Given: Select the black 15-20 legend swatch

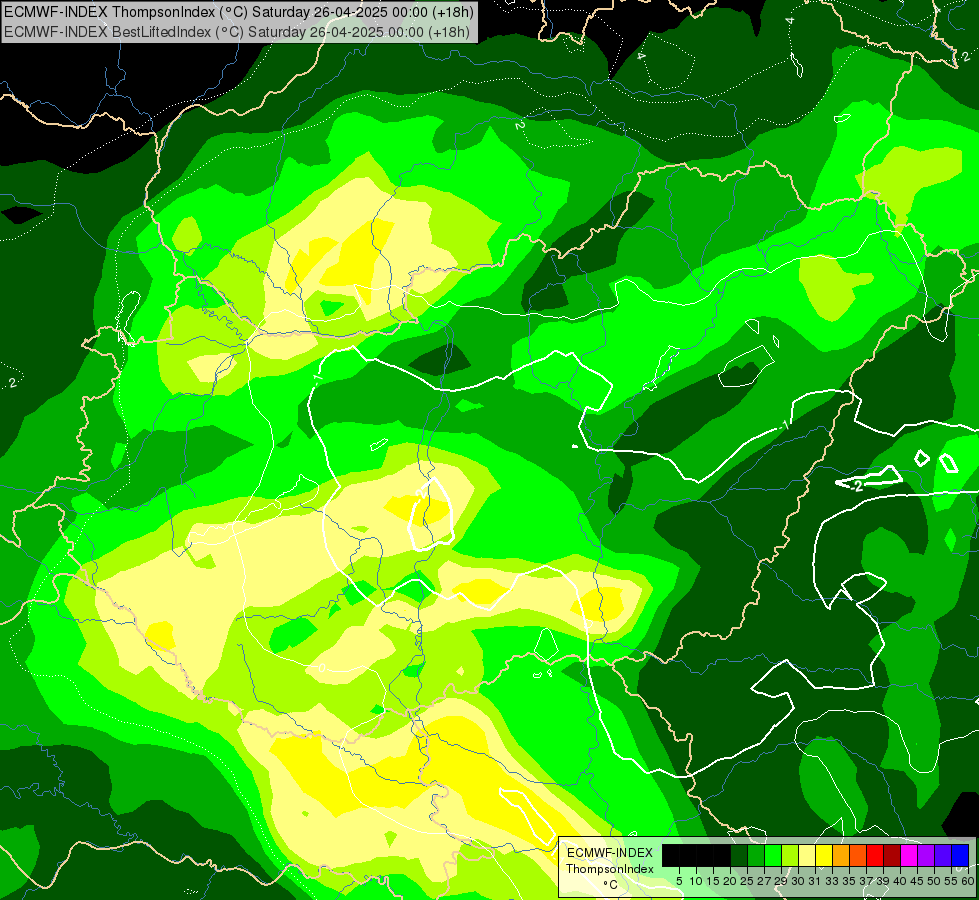Looking at the screenshot, I should (722, 856).
